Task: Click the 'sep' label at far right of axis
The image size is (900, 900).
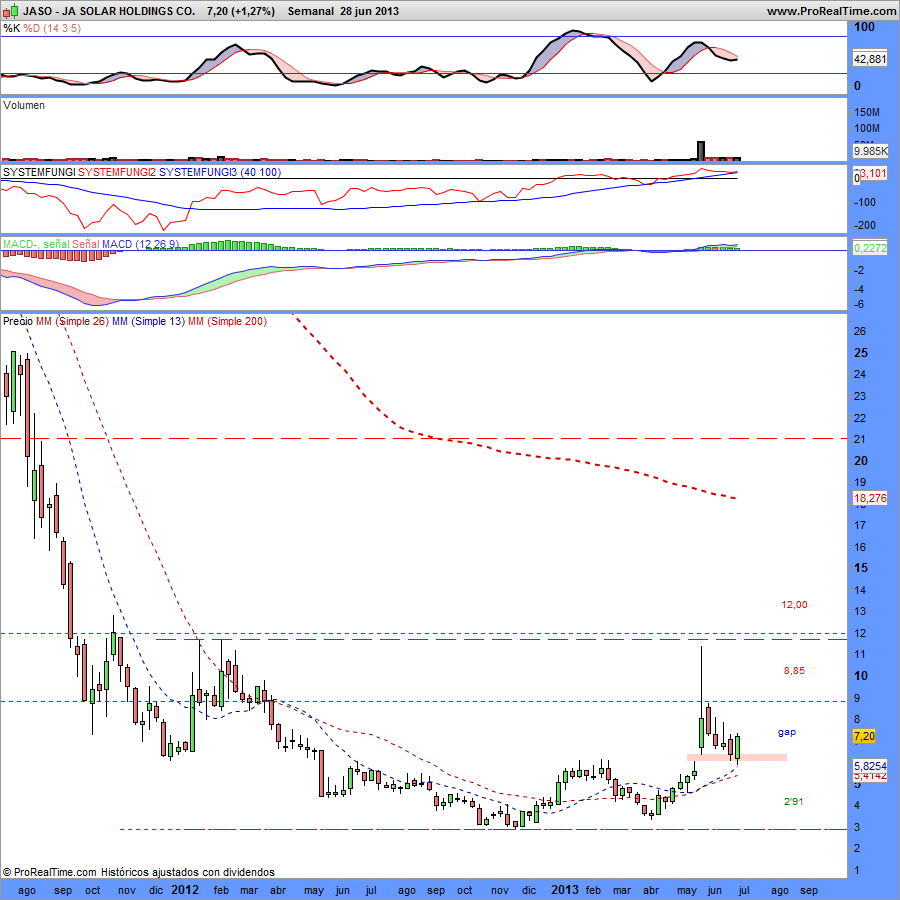Action: coord(809,891)
